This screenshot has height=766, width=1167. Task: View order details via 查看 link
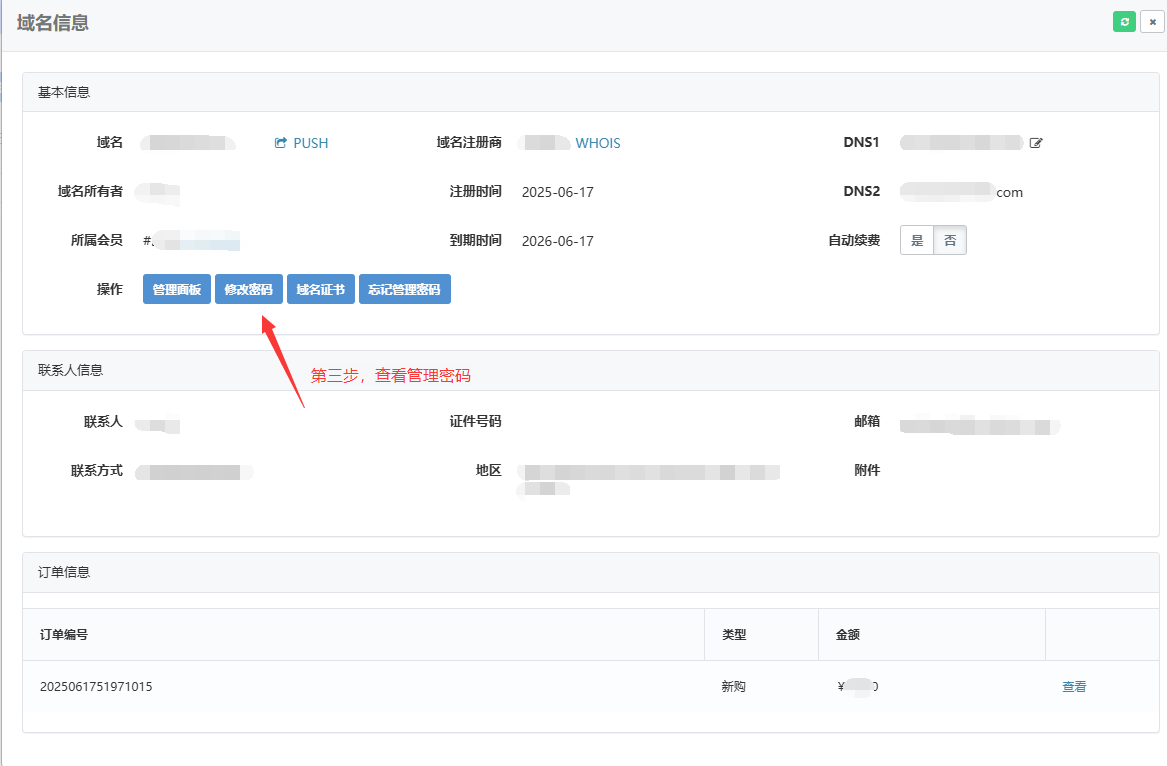1074,687
